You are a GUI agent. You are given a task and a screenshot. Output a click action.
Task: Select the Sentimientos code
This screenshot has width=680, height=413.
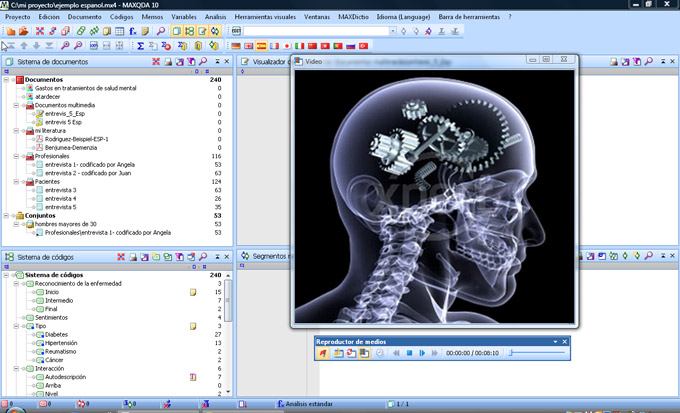click(x=51, y=318)
